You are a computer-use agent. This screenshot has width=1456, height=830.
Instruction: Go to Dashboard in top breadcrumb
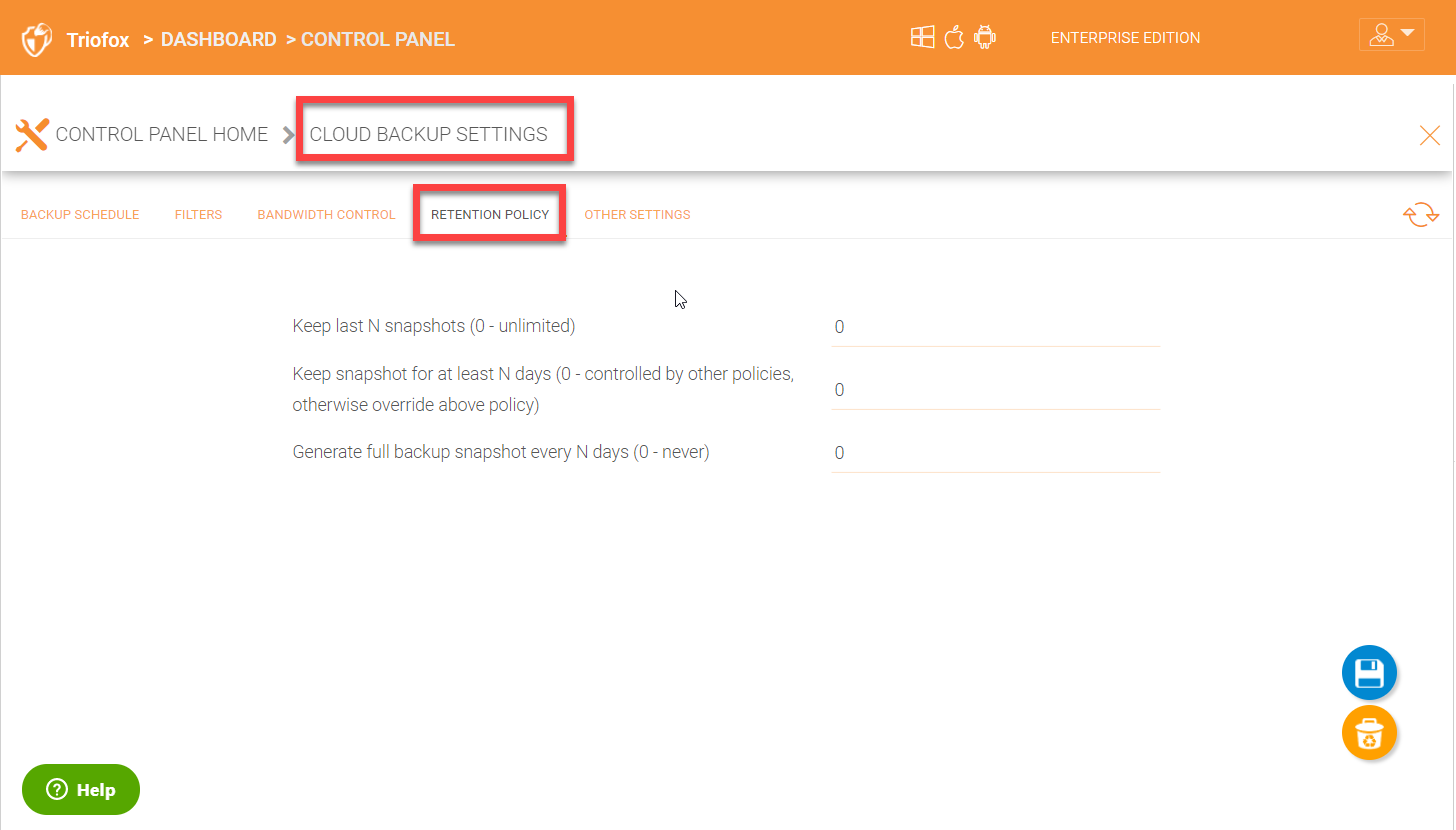(x=218, y=40)
